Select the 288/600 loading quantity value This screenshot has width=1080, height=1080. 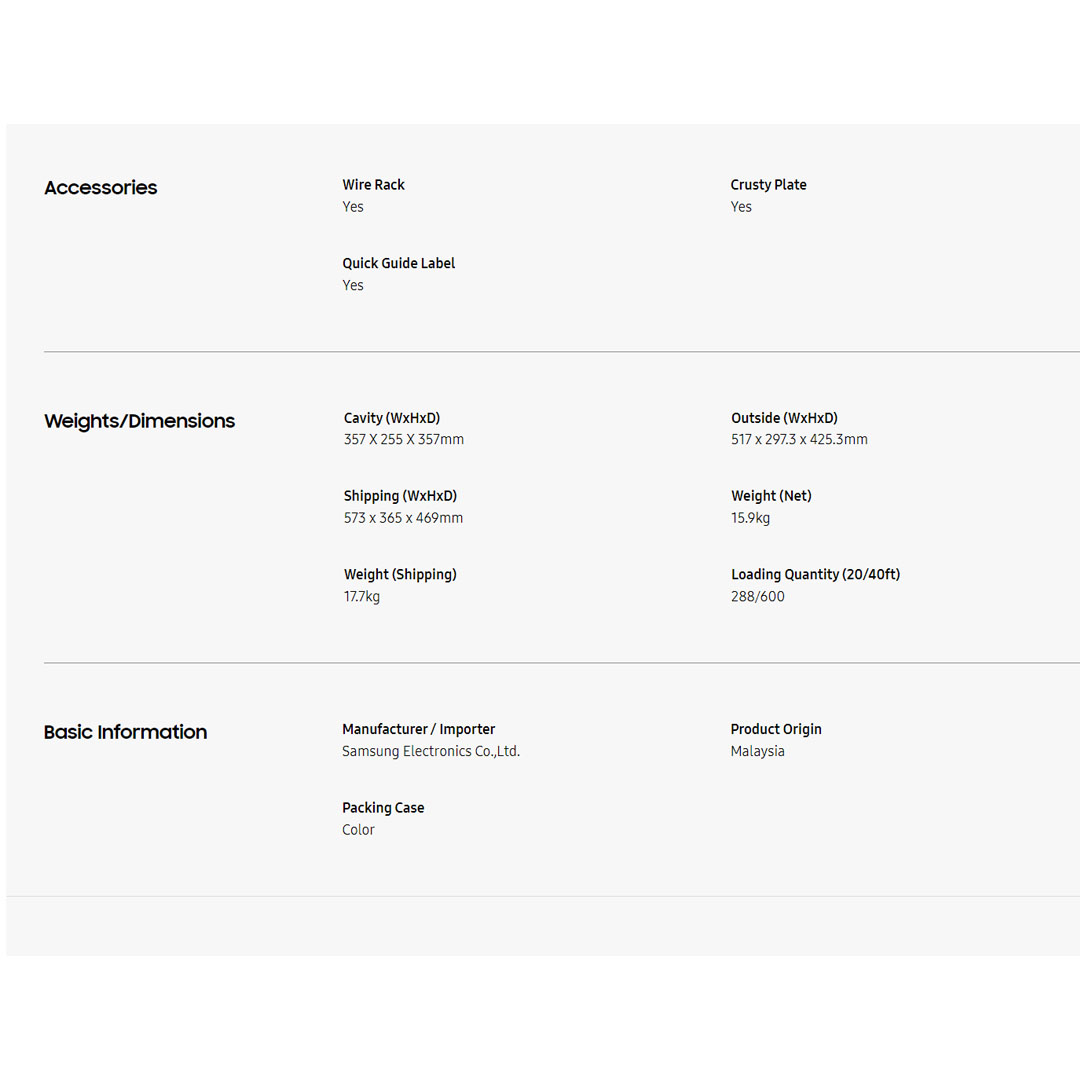(x=758, y=597)
